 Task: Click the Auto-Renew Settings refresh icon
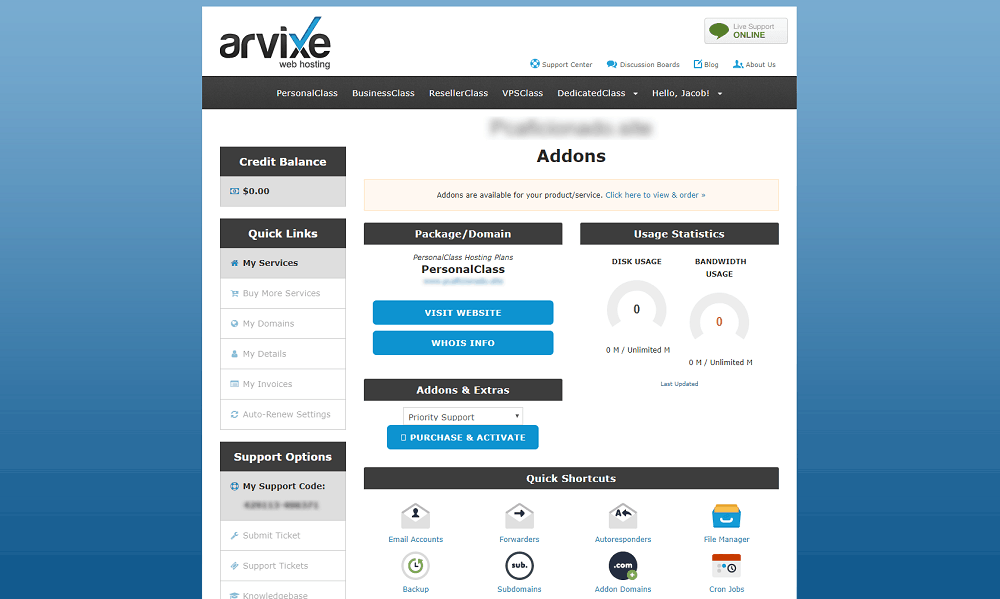(x=234, y=415)
